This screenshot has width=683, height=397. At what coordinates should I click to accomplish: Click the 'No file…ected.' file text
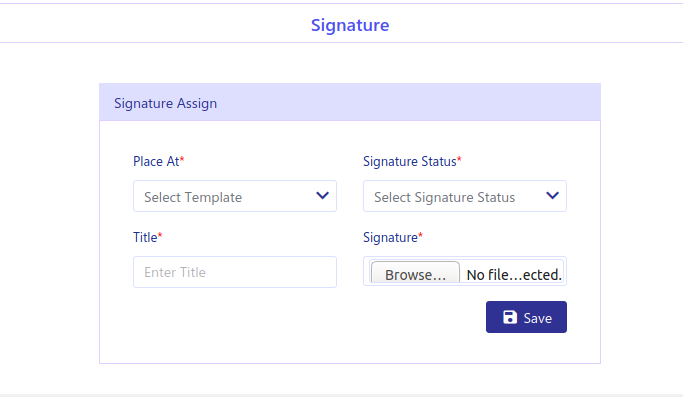514,275
